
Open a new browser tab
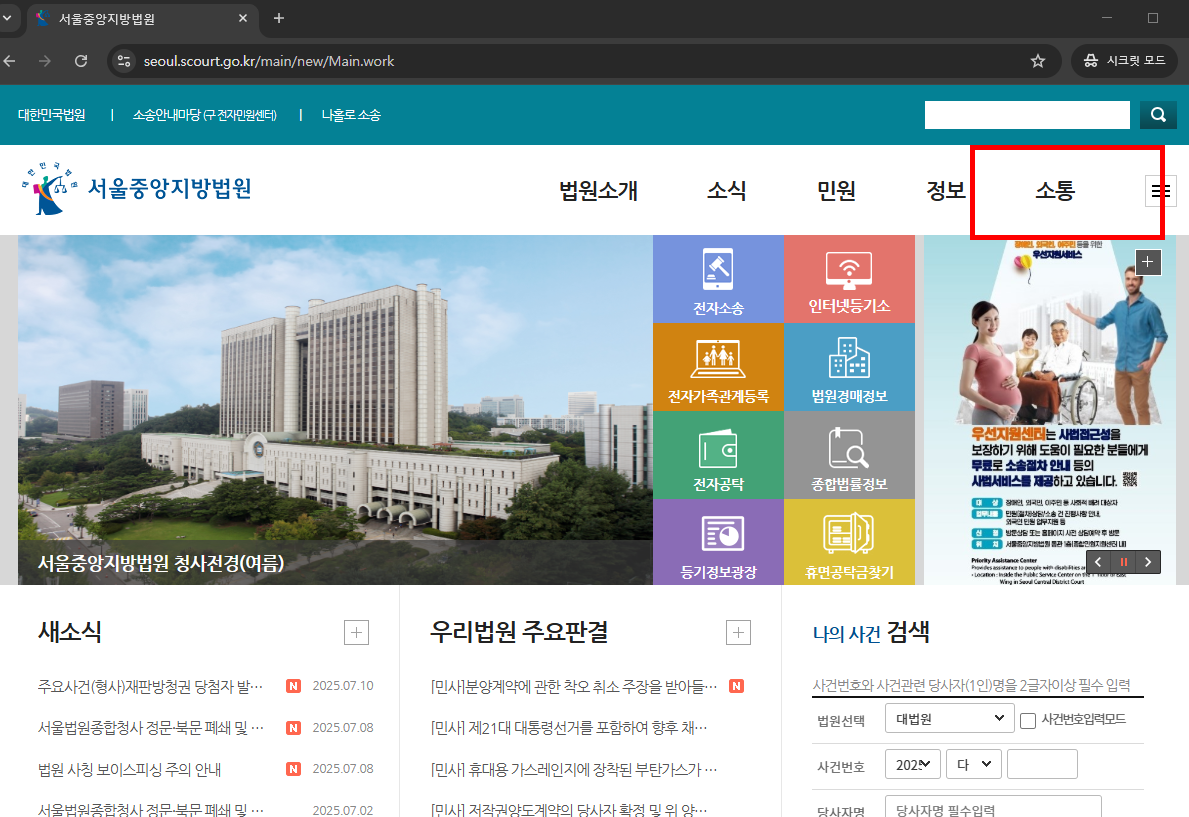click(x=279, y=18)
